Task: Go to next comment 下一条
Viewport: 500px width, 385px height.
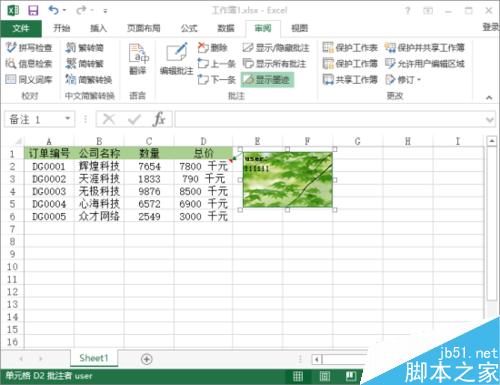Action: click(216, 79)
